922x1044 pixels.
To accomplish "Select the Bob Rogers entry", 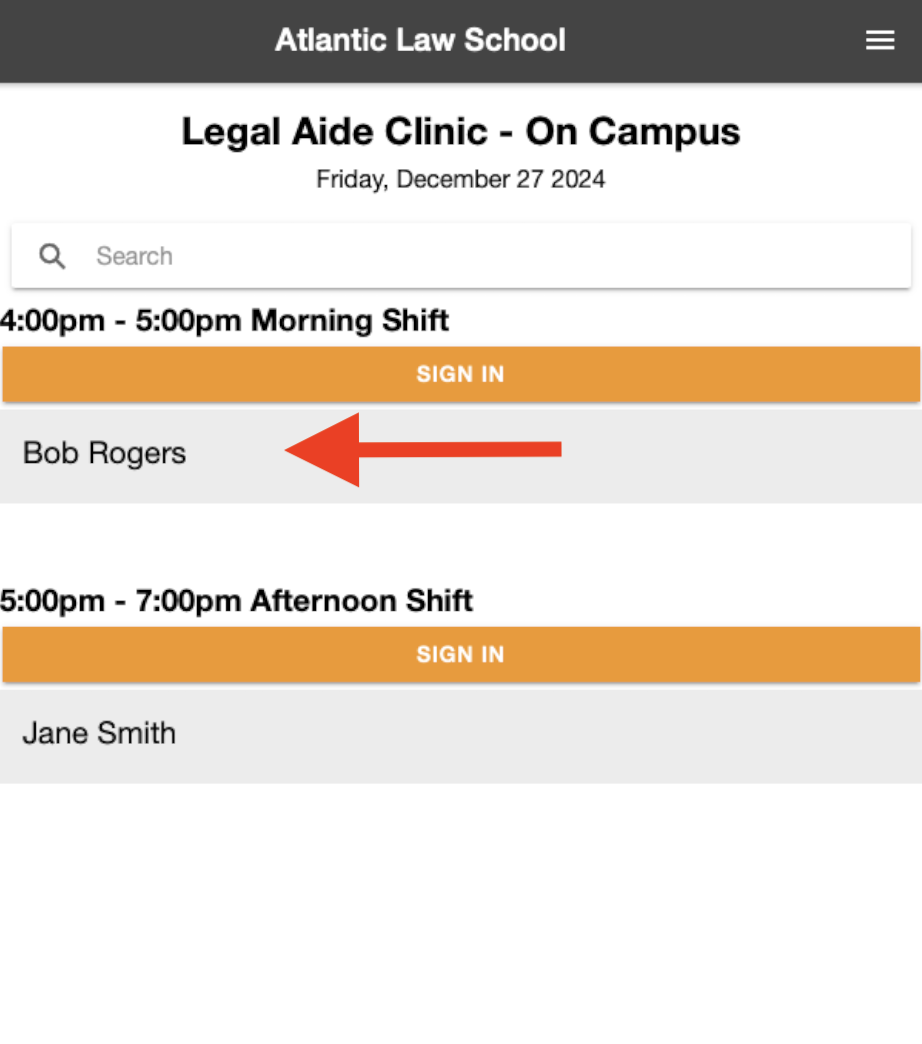I will click(x=105, y=453).
